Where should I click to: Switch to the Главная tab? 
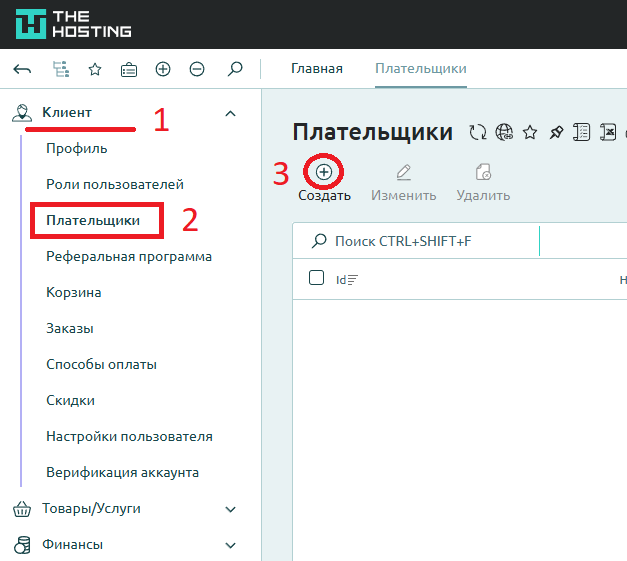pos(317,69)
